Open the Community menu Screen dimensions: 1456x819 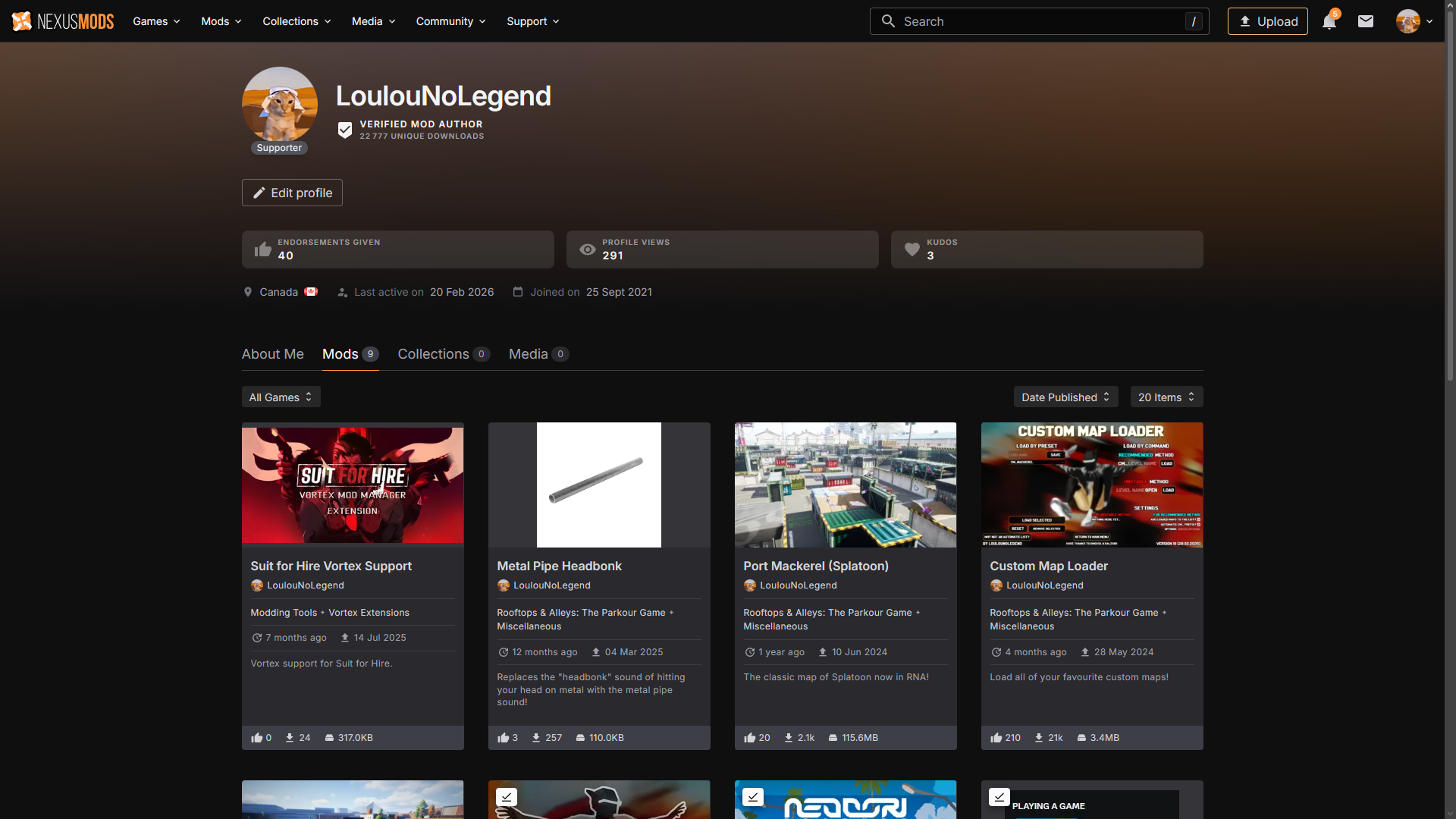(450, 21)
